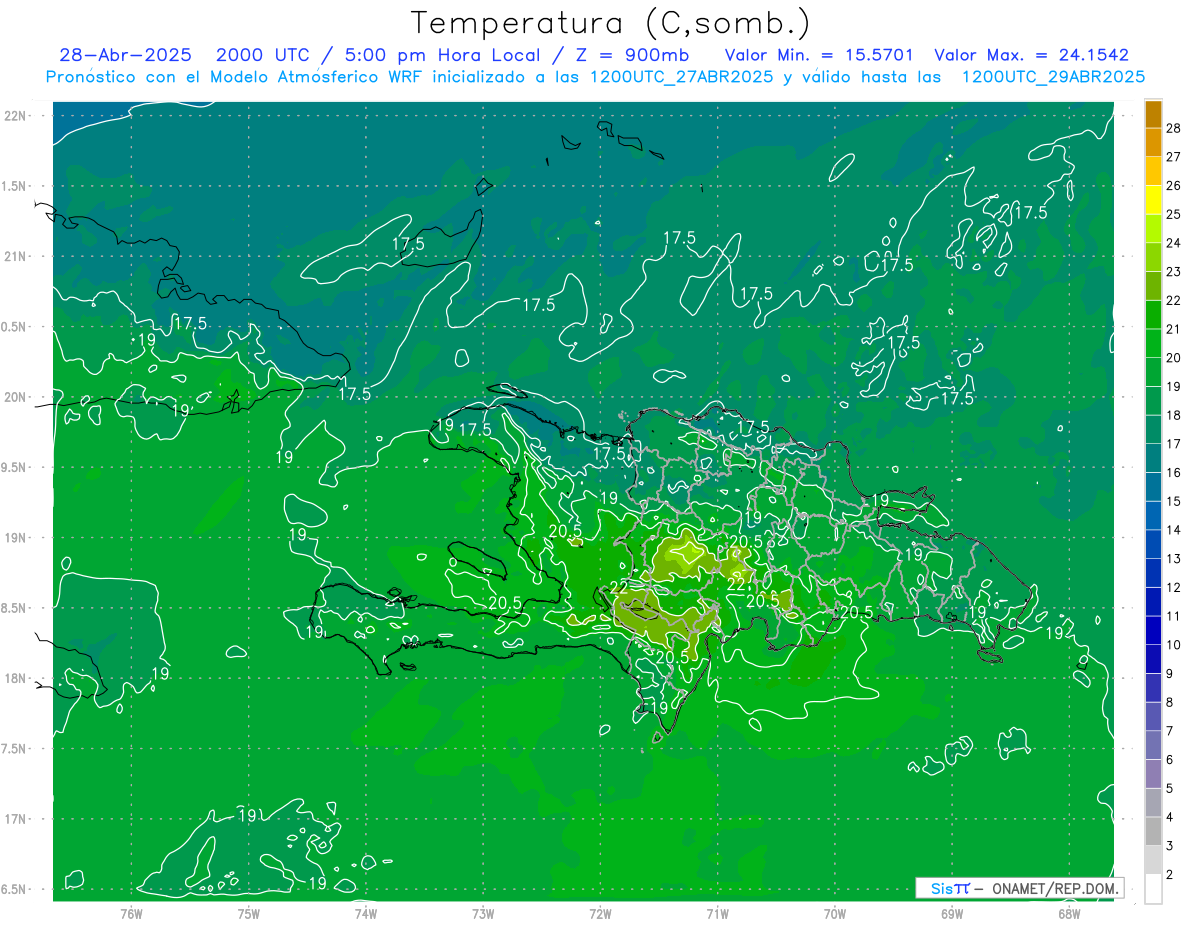The height and width of the screenshot is (927, 1200).
Task: Click the legend scale value '25'
Action: tap(1174, 214)
